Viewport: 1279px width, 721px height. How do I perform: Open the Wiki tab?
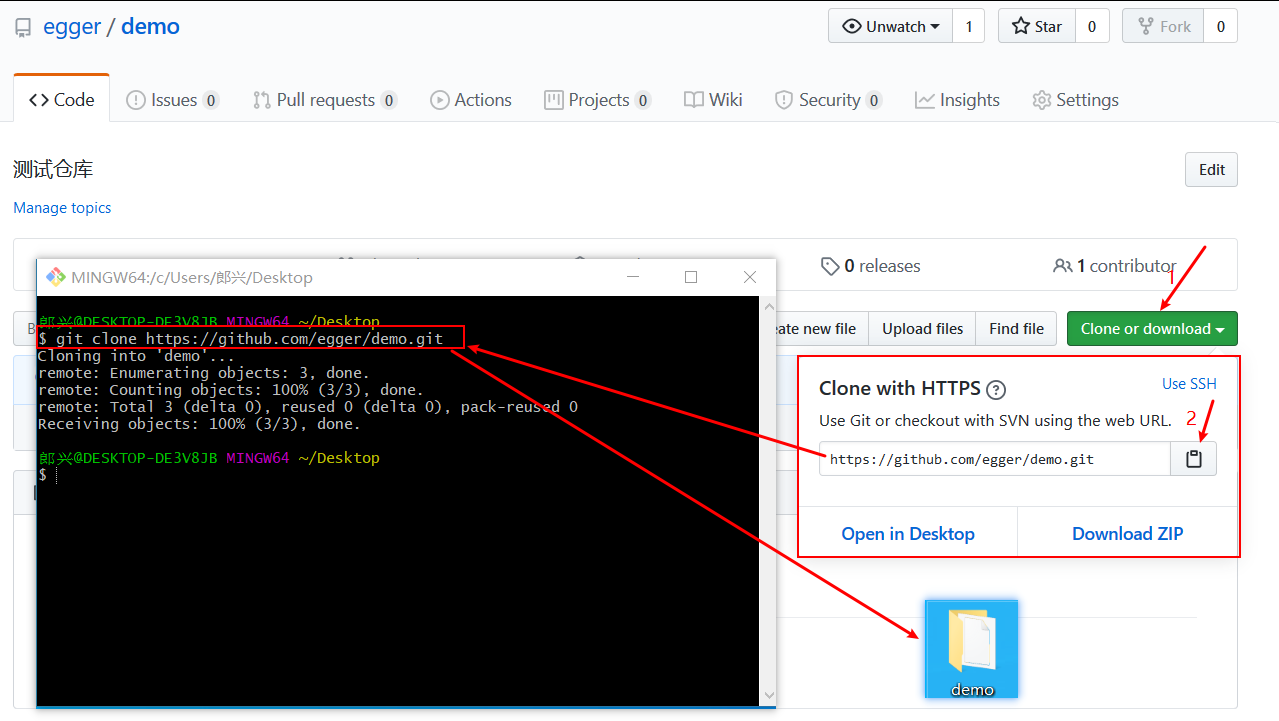tap(713, 100)
